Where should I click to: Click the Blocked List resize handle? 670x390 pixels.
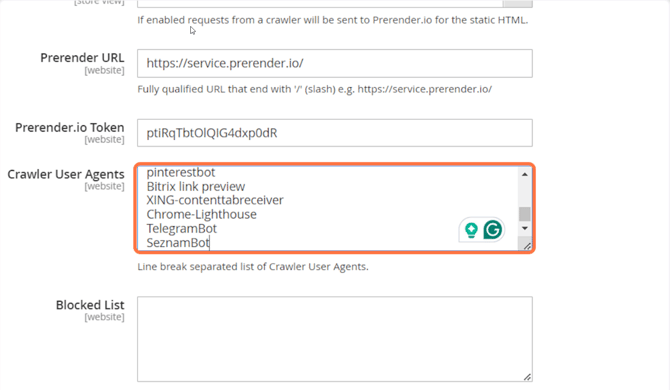pyautogui.click(x=527, y=377)
